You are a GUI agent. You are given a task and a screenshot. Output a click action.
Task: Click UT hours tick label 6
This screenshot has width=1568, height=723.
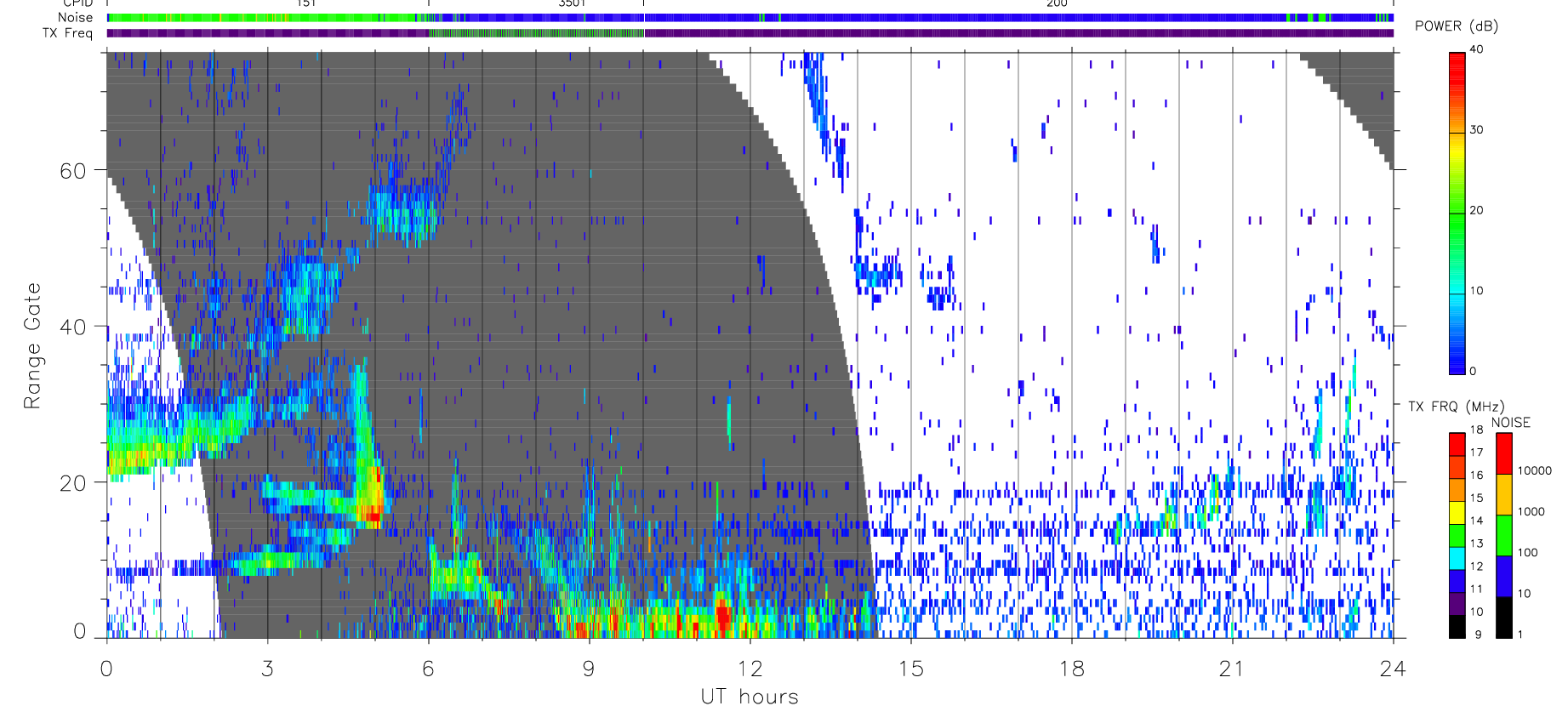point(428,669)
